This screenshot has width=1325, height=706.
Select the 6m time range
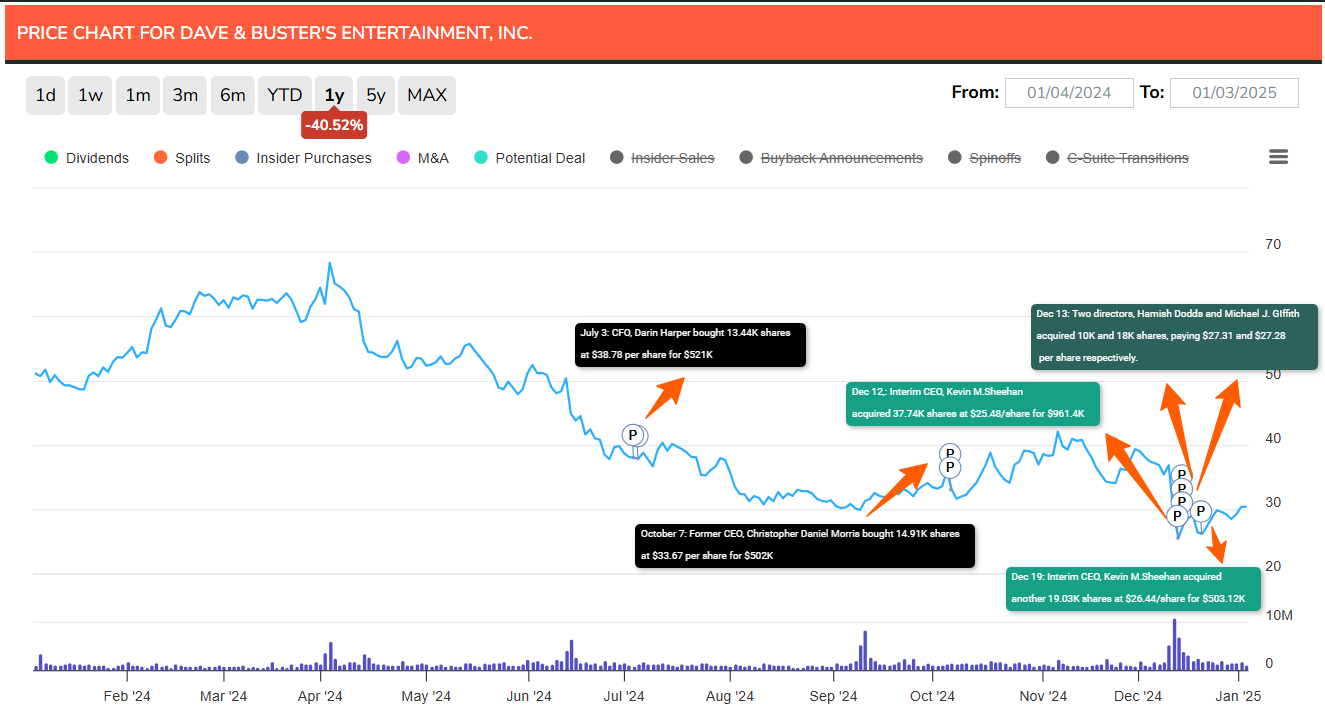click(233, 95)
